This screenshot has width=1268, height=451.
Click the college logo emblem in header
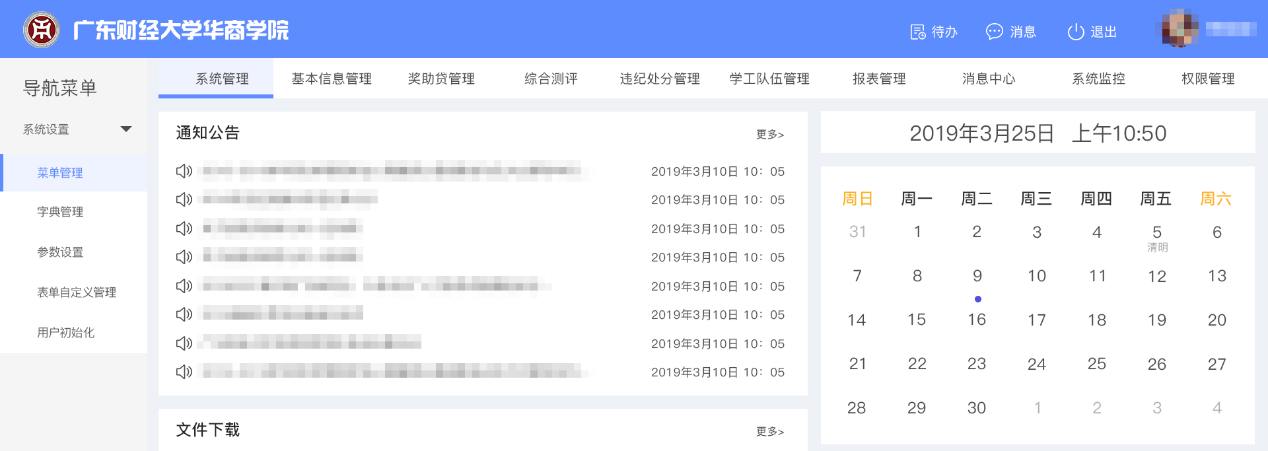[x=41, y=30]
